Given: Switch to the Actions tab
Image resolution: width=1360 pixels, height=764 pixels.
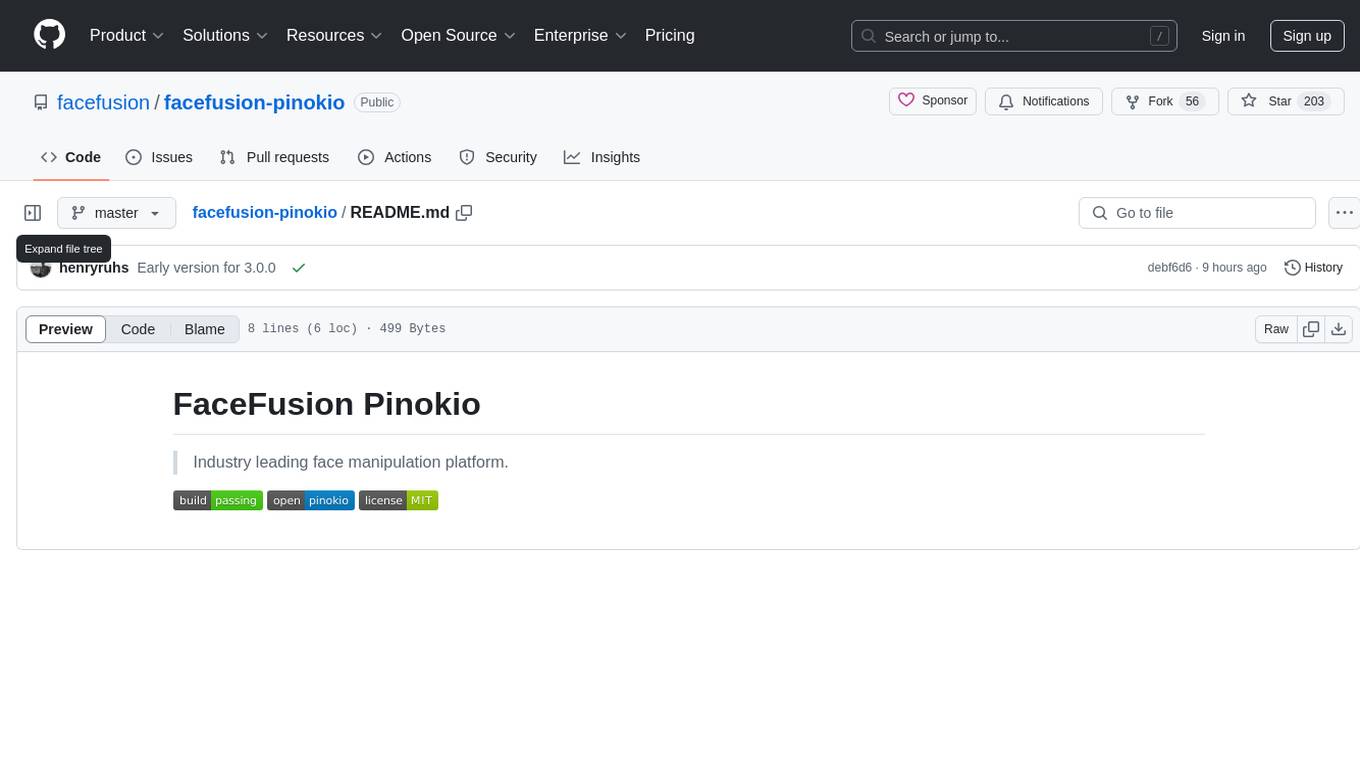Looking at the screenshot, I should click(x=394, y=157).
